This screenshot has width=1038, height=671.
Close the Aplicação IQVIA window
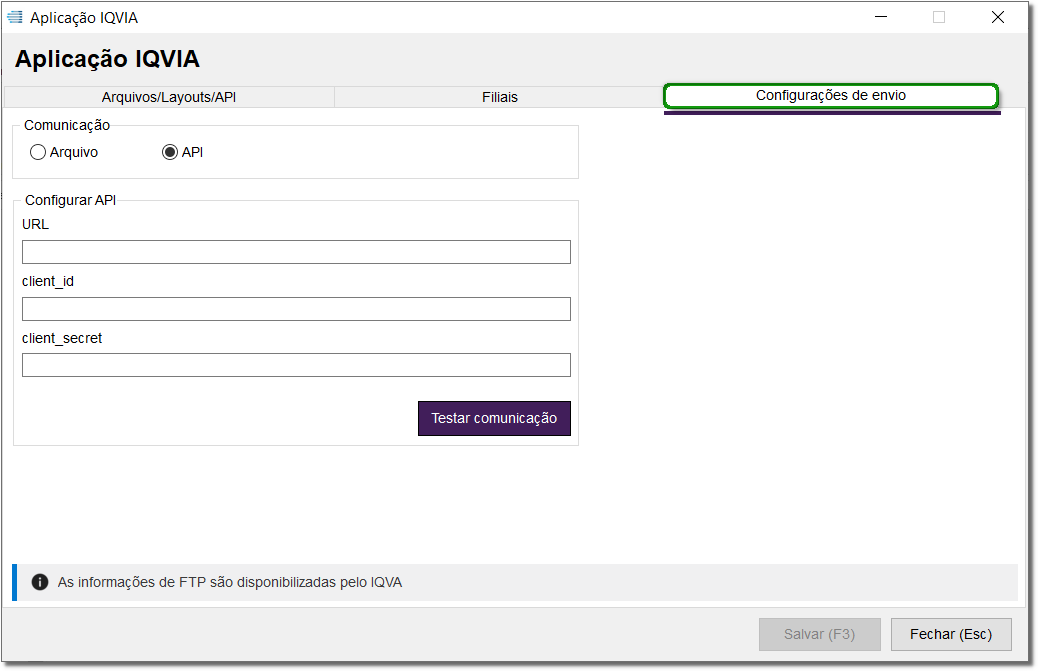coord(998,17)
